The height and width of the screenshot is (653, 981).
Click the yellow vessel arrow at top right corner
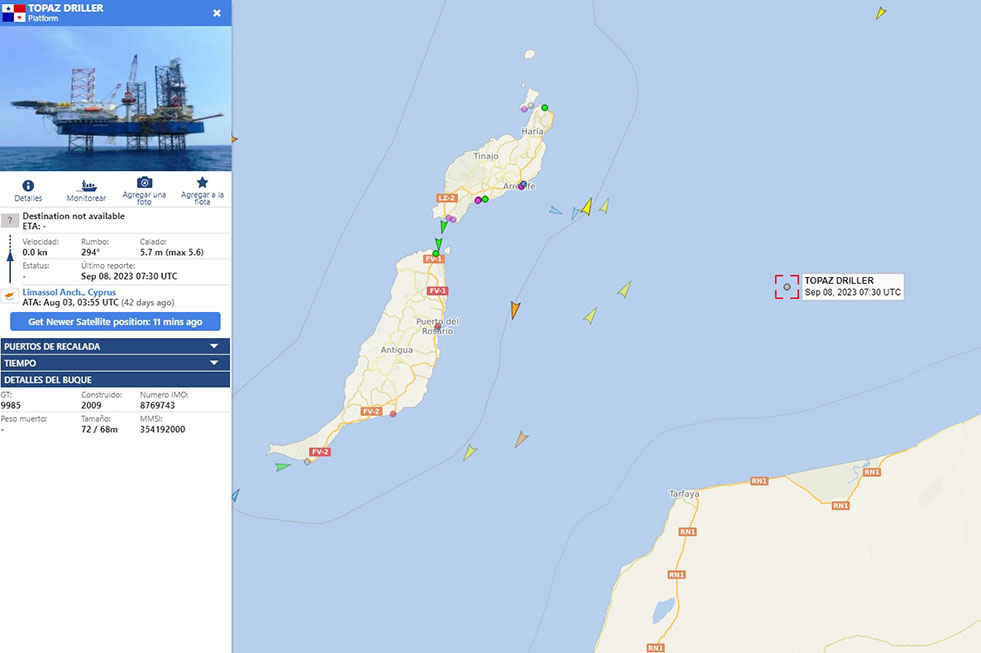click(x=880, y=13)
